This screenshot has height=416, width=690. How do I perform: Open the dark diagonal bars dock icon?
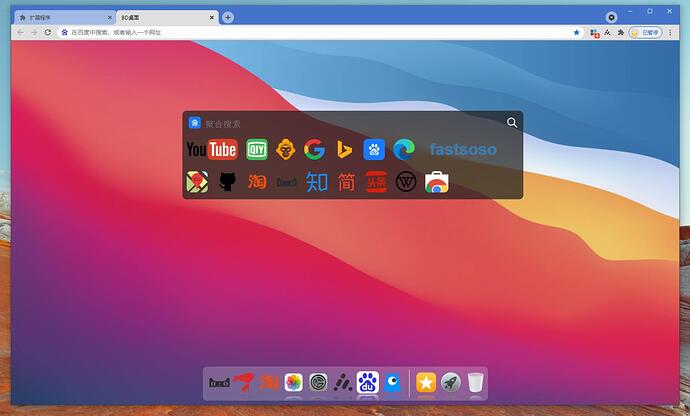pyautogui.click(x=343, y=383)
